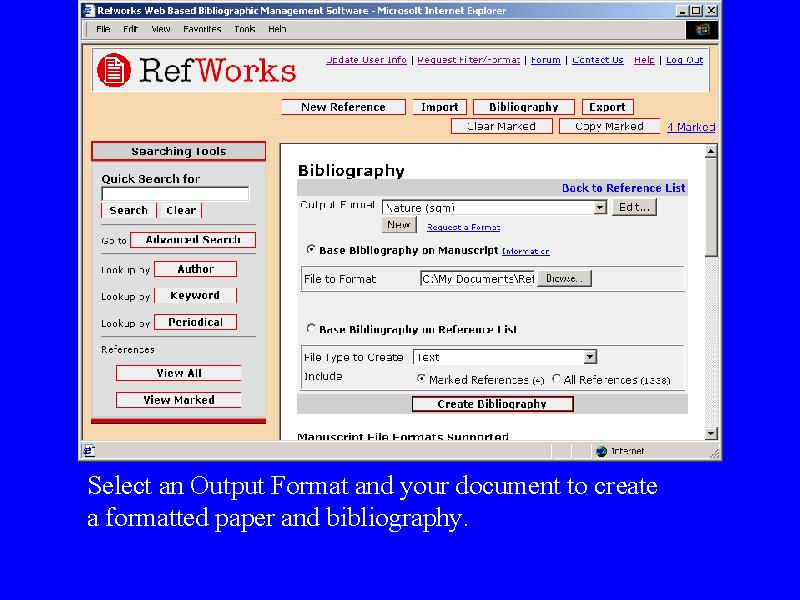Click the Searching Tools header

179,151
